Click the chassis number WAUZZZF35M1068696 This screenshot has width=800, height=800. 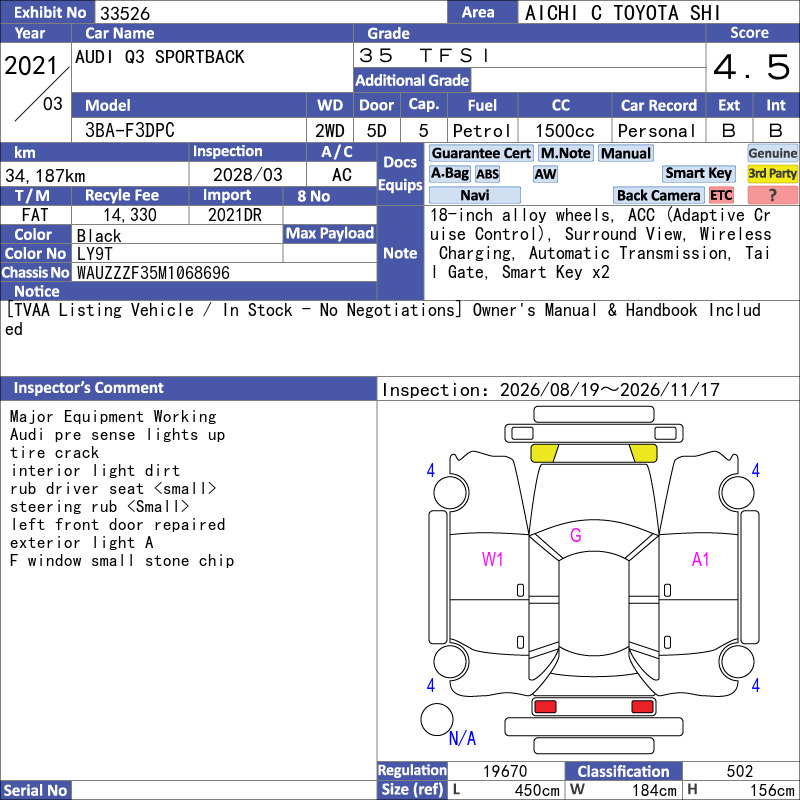click(153, 273)
